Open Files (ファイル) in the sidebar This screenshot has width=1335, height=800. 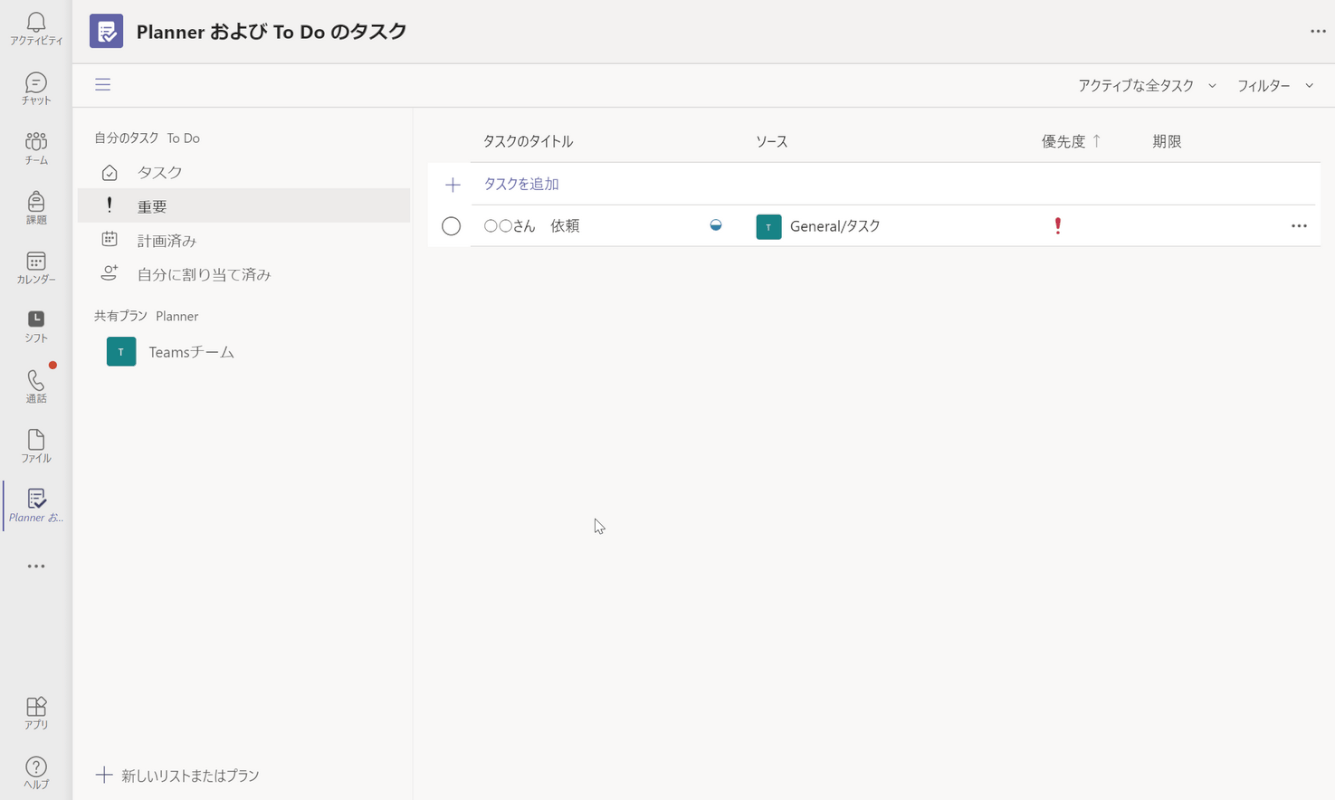pyautogui.click(x=36, y=446)
